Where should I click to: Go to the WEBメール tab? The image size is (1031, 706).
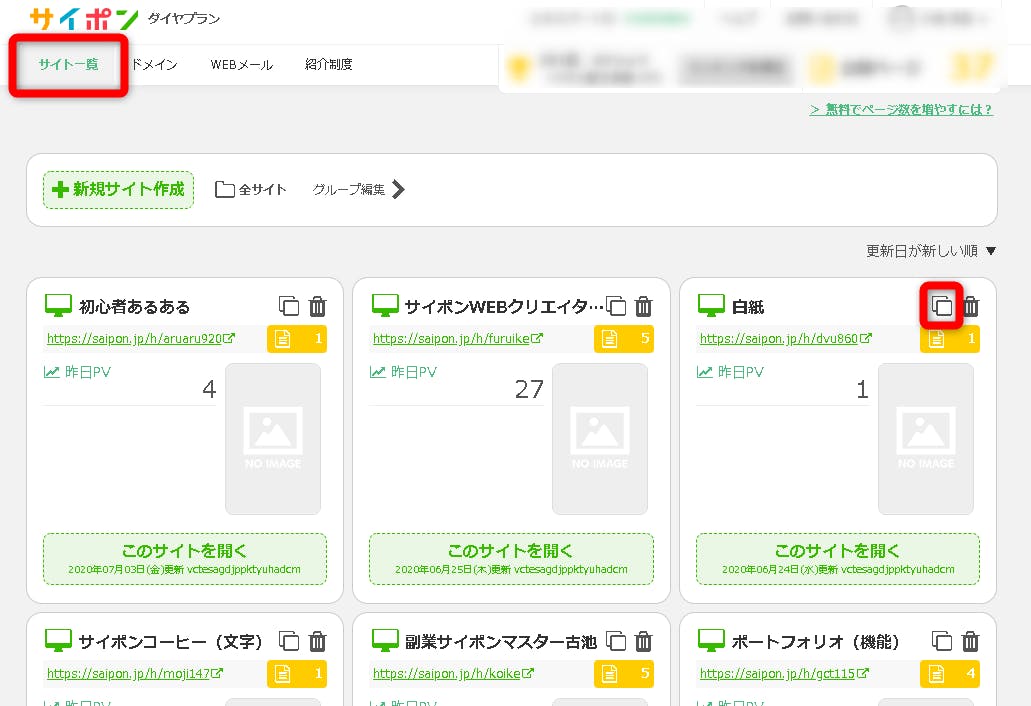(x=241, y=65)
